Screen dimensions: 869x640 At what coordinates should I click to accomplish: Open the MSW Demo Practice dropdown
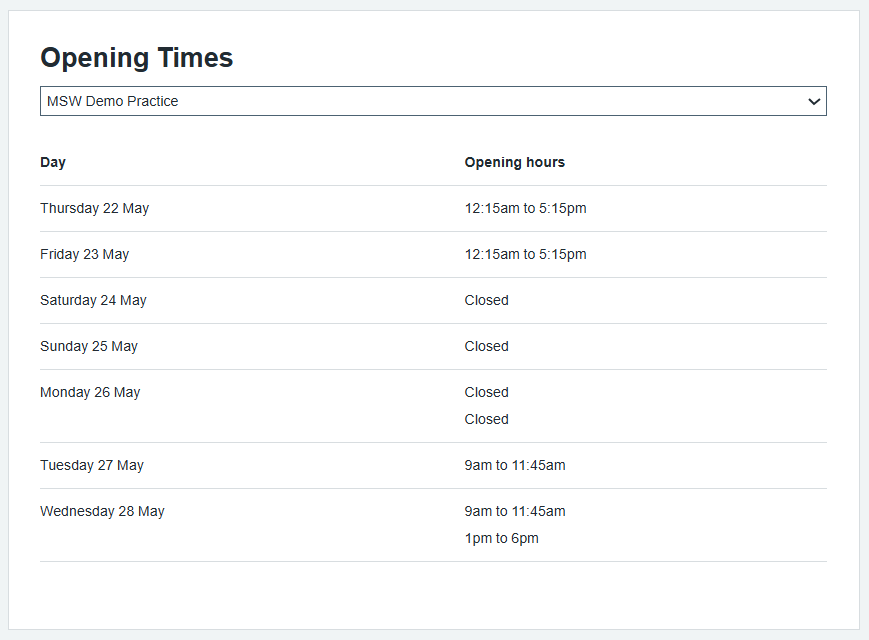(x=432, y=101)
